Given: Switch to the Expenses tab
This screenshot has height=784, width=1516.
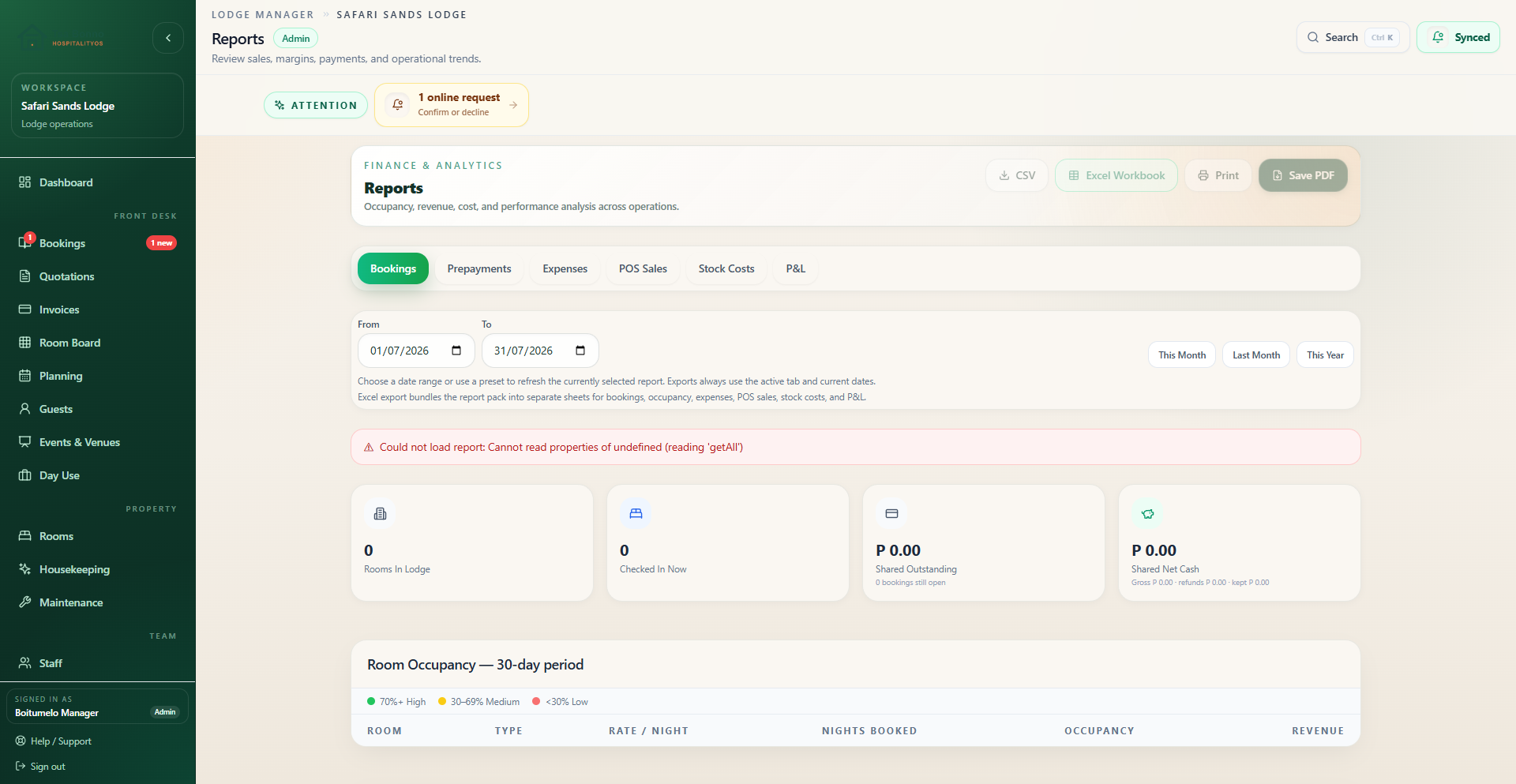Looking at the screenshot, I should click(565, 268).
